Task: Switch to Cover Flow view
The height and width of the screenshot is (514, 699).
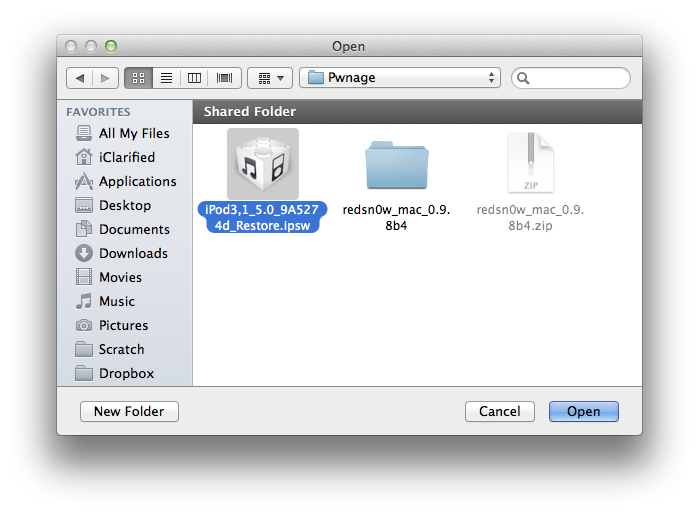Action: point(224,77)
